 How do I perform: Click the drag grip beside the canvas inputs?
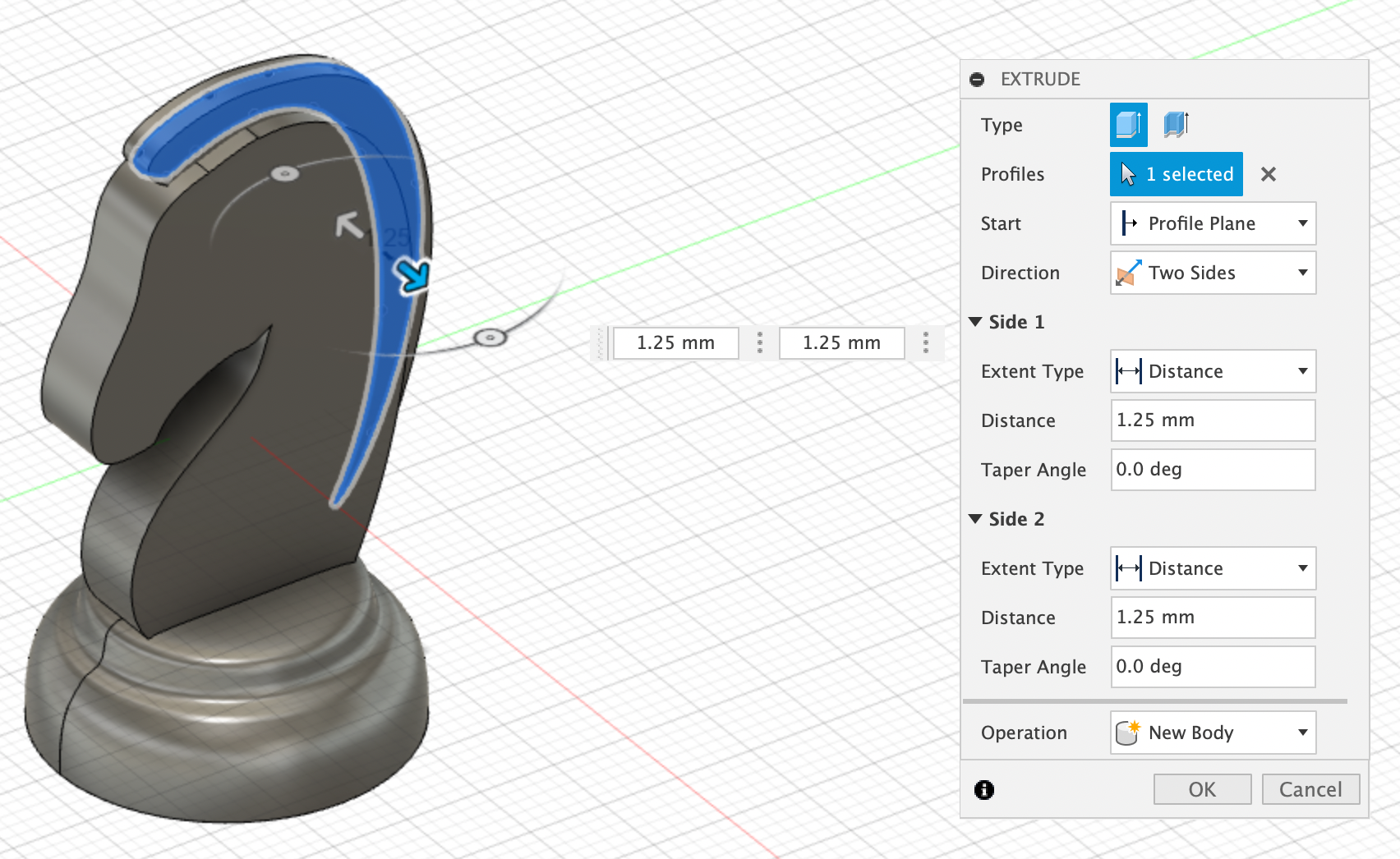601,342
